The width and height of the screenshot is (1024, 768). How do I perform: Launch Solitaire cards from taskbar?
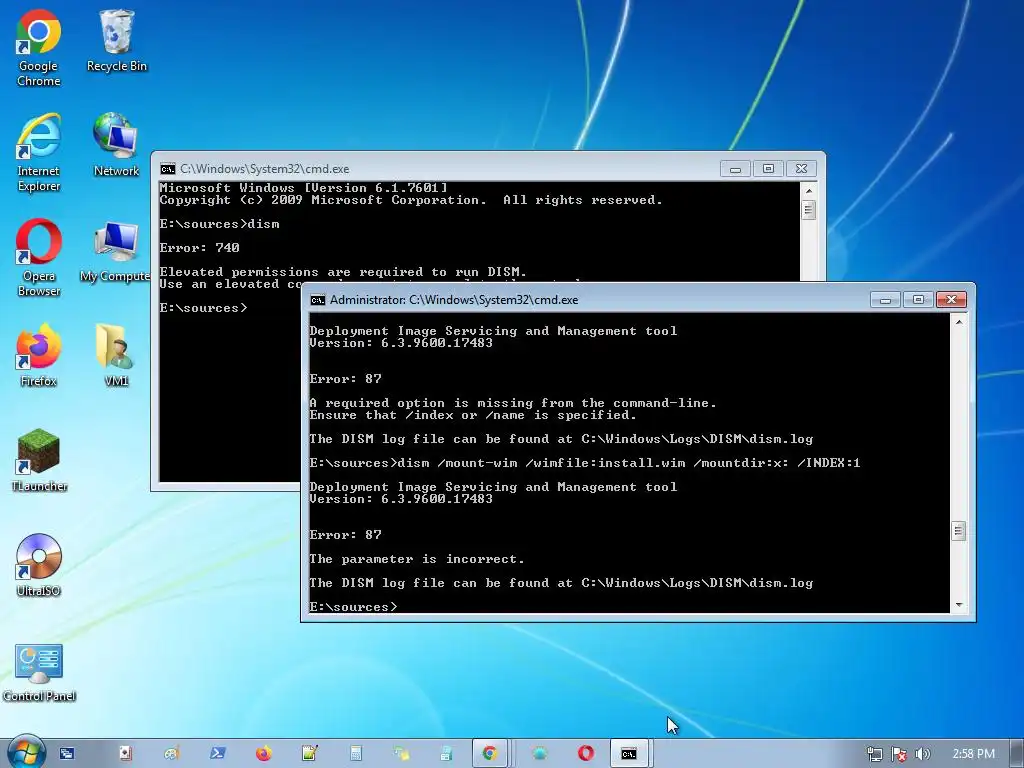click(125, 754)
